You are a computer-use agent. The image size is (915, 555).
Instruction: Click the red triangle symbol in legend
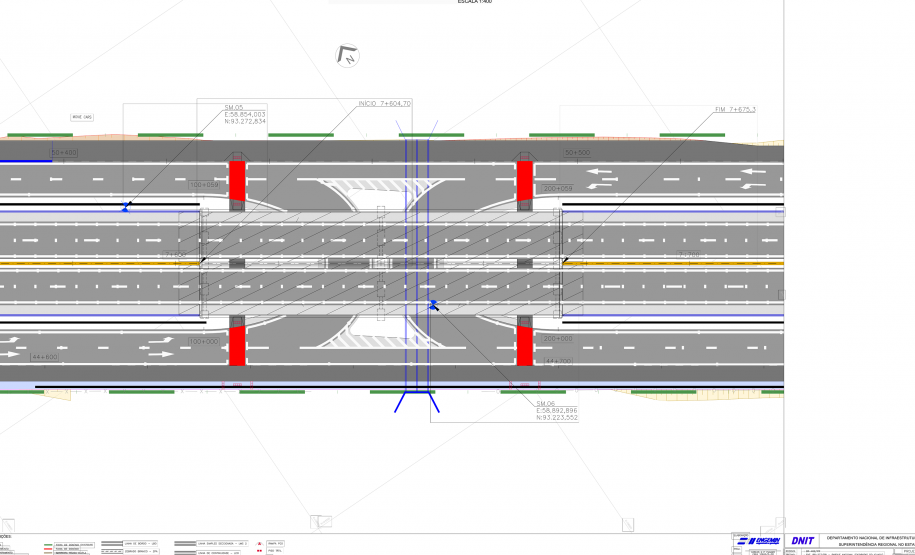coord(260,541)
